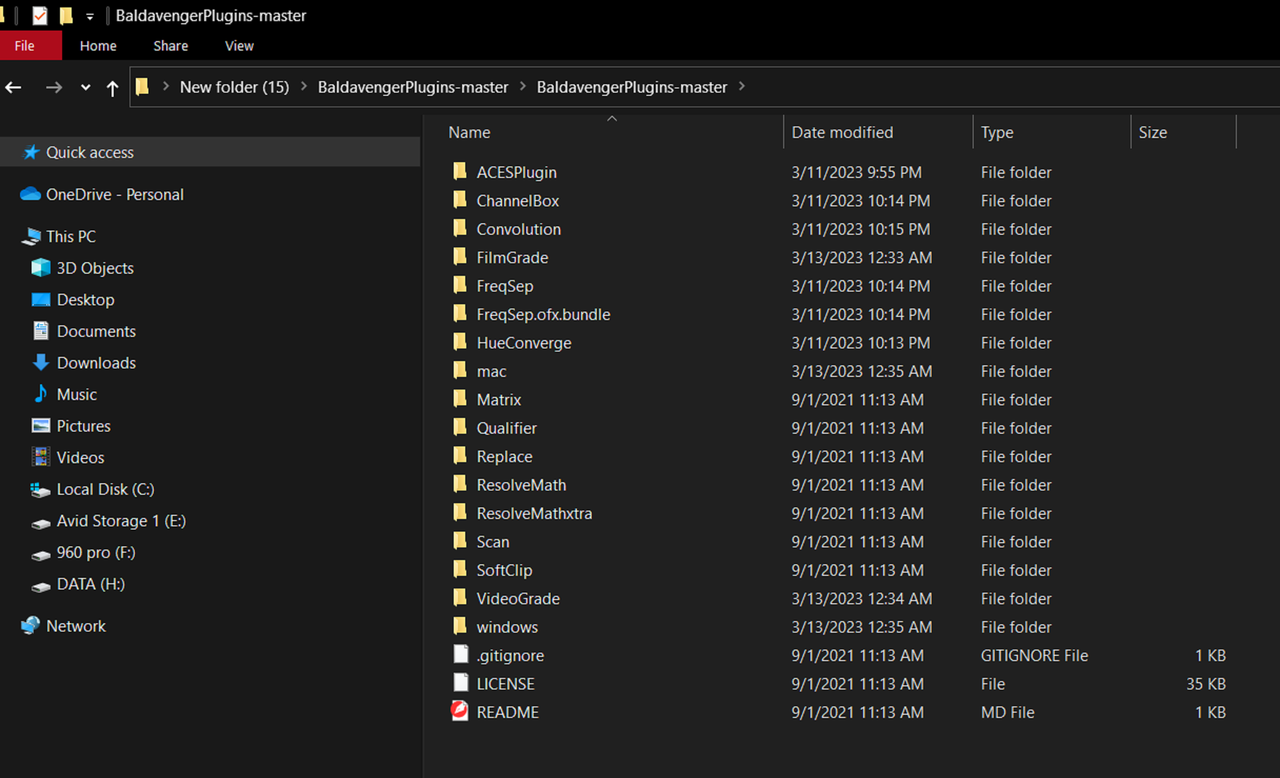
Task: Click the Network icon in sidebar
Action: pyautogui.click(x=30, y=626)
